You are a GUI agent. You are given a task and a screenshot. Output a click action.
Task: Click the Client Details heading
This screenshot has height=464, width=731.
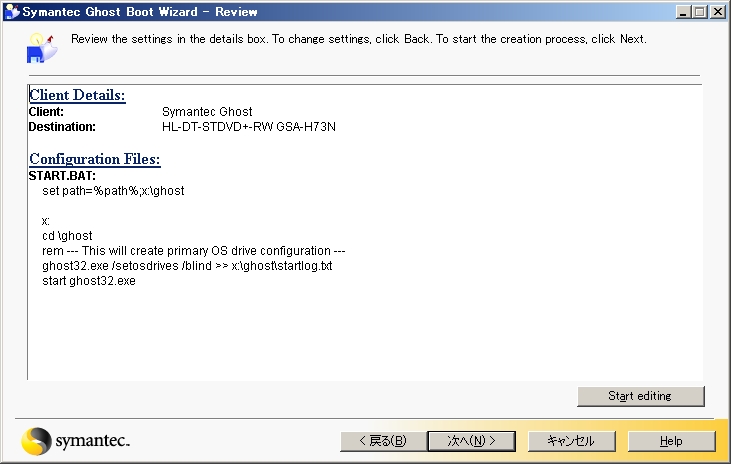[77, 95]
